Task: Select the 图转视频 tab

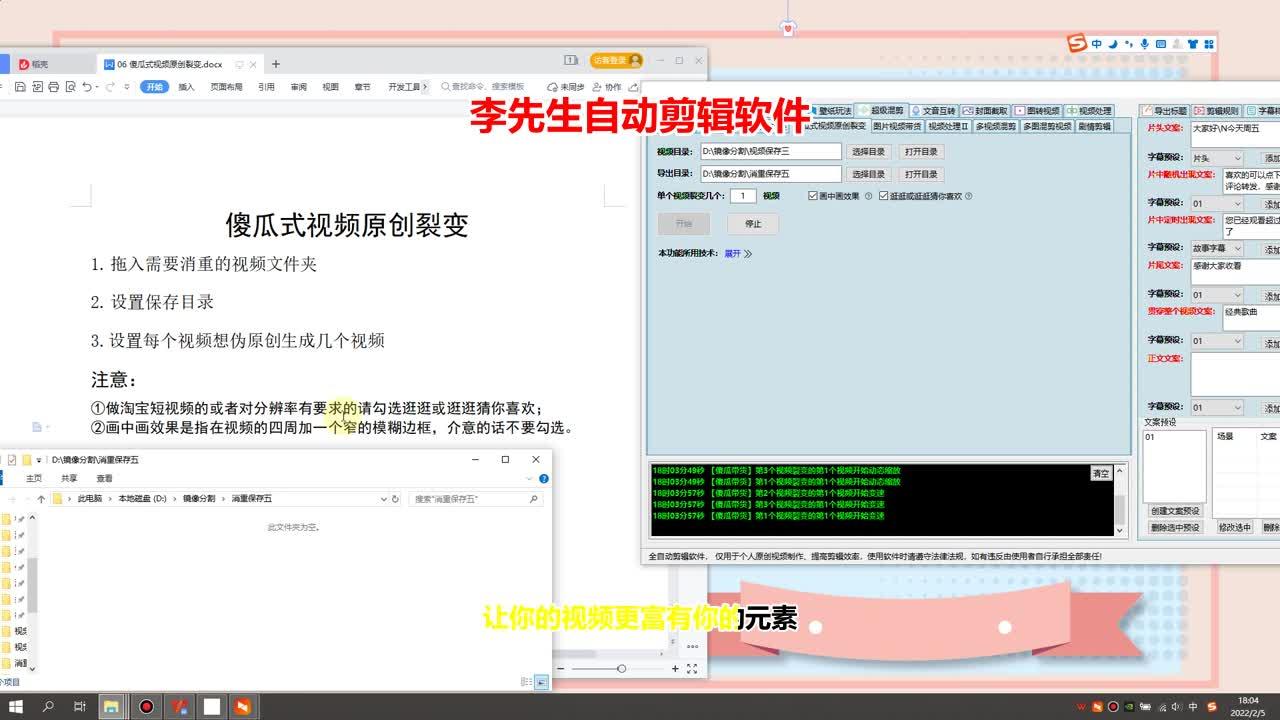Action: [x=1037, y=111]
